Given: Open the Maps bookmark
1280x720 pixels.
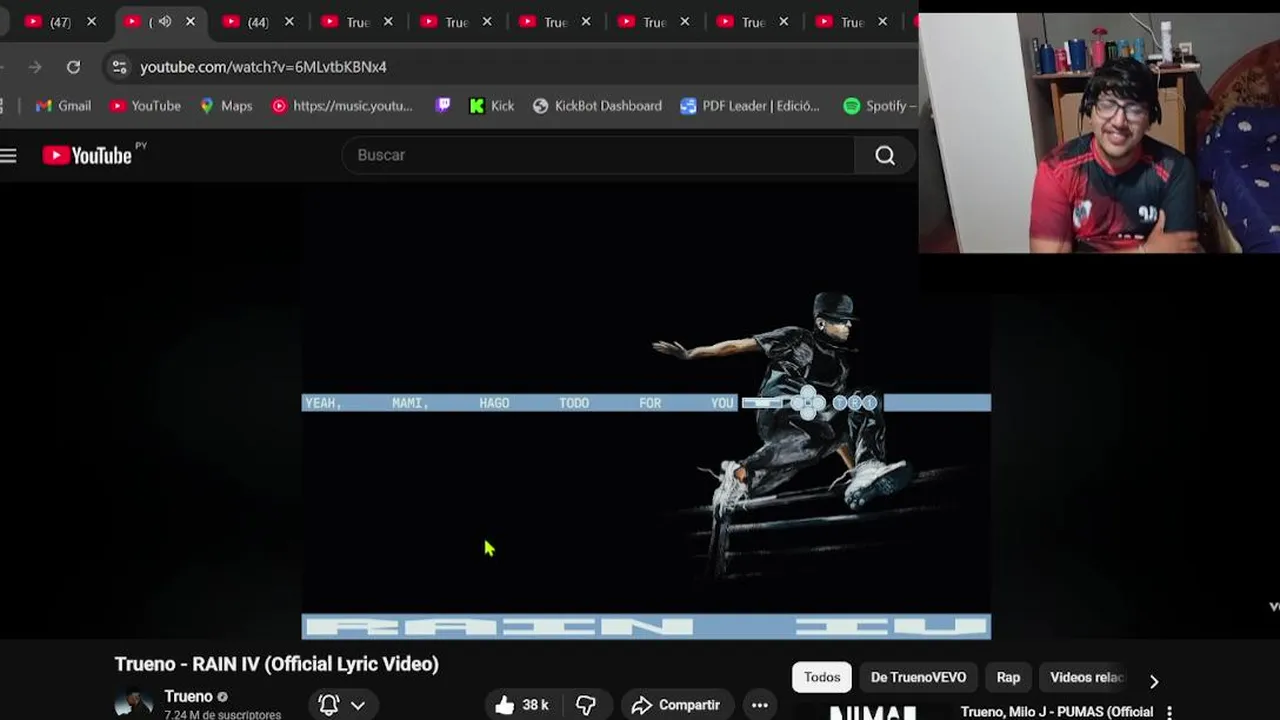Looking at the screenshot, I should pos(226,106).
